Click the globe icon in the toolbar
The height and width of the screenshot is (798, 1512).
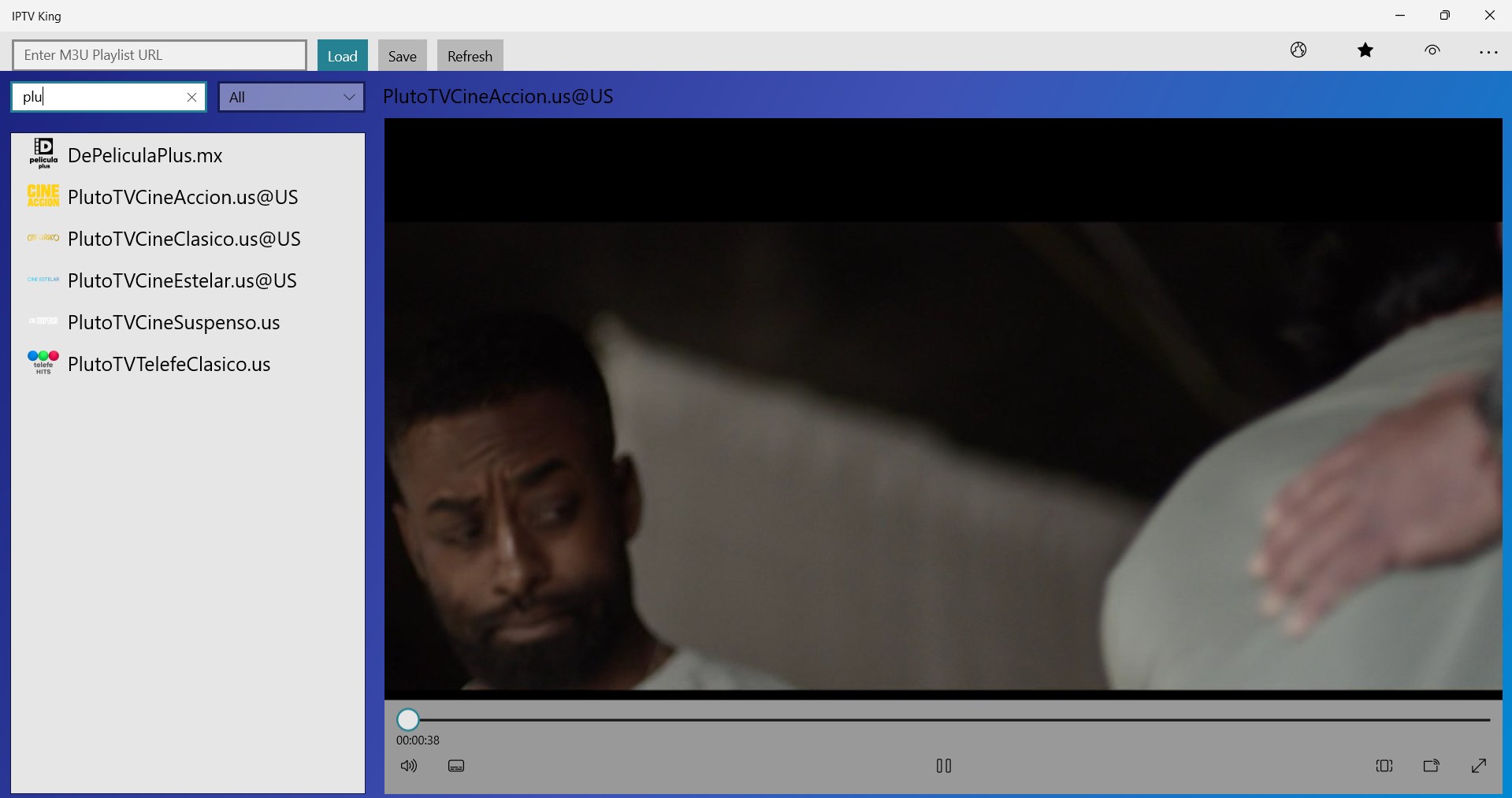pyautogui.click(x=1298, y=50)
